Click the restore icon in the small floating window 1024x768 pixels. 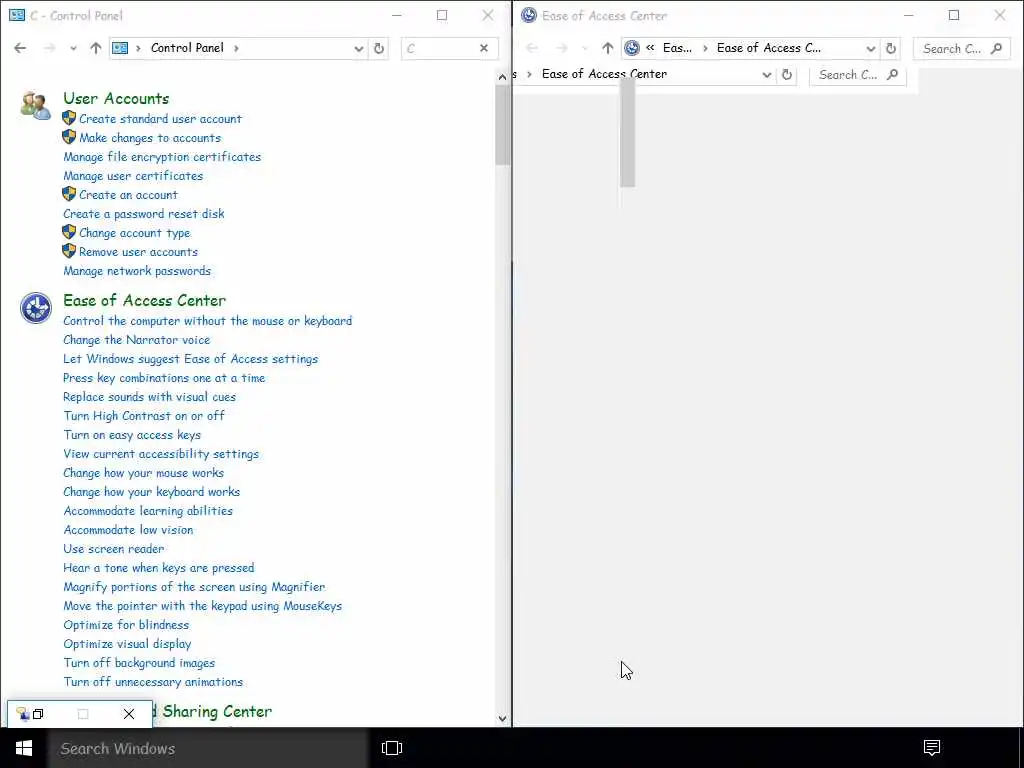coord(38,714)
